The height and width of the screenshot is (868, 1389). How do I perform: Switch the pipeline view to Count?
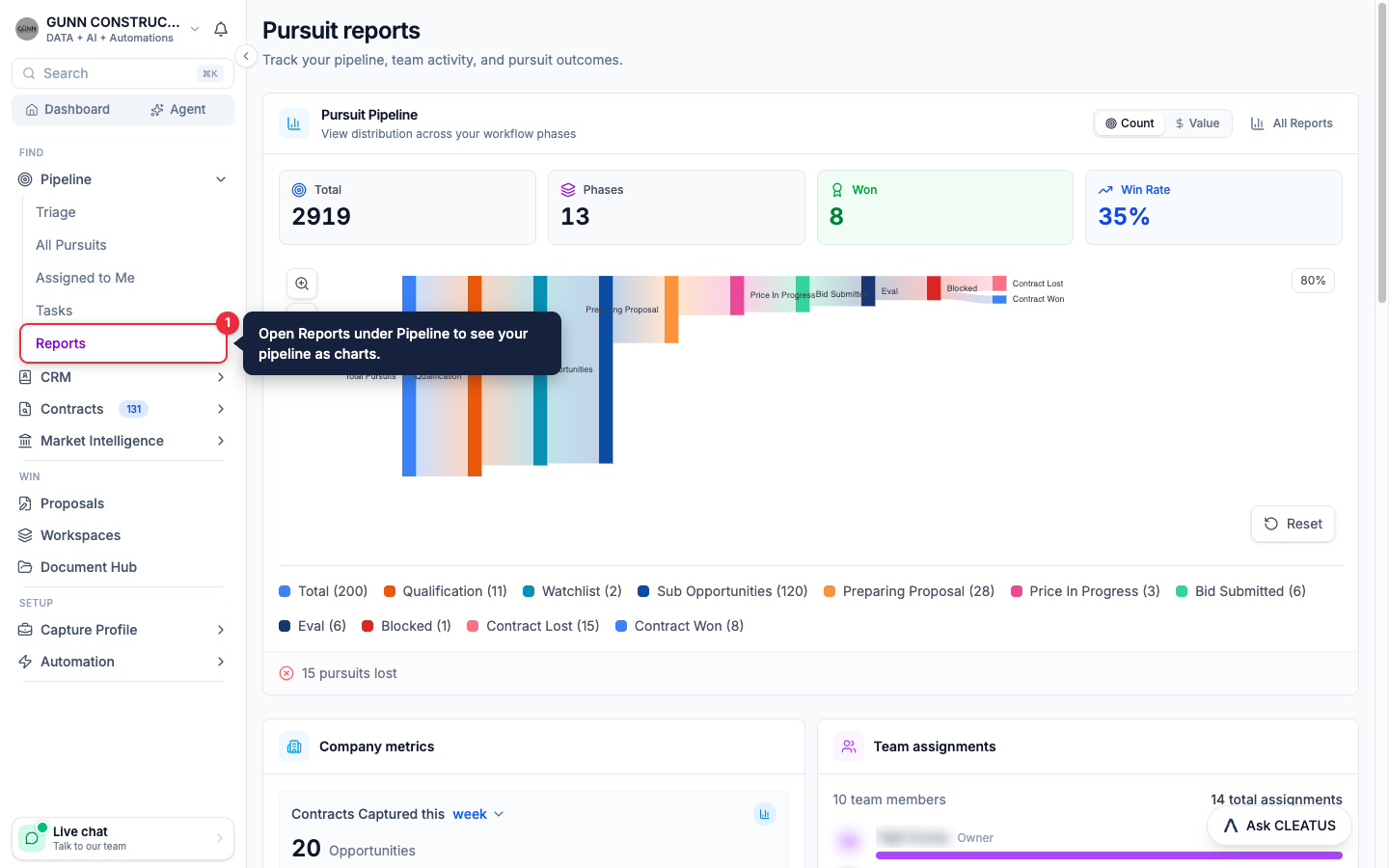[1130, 123]
